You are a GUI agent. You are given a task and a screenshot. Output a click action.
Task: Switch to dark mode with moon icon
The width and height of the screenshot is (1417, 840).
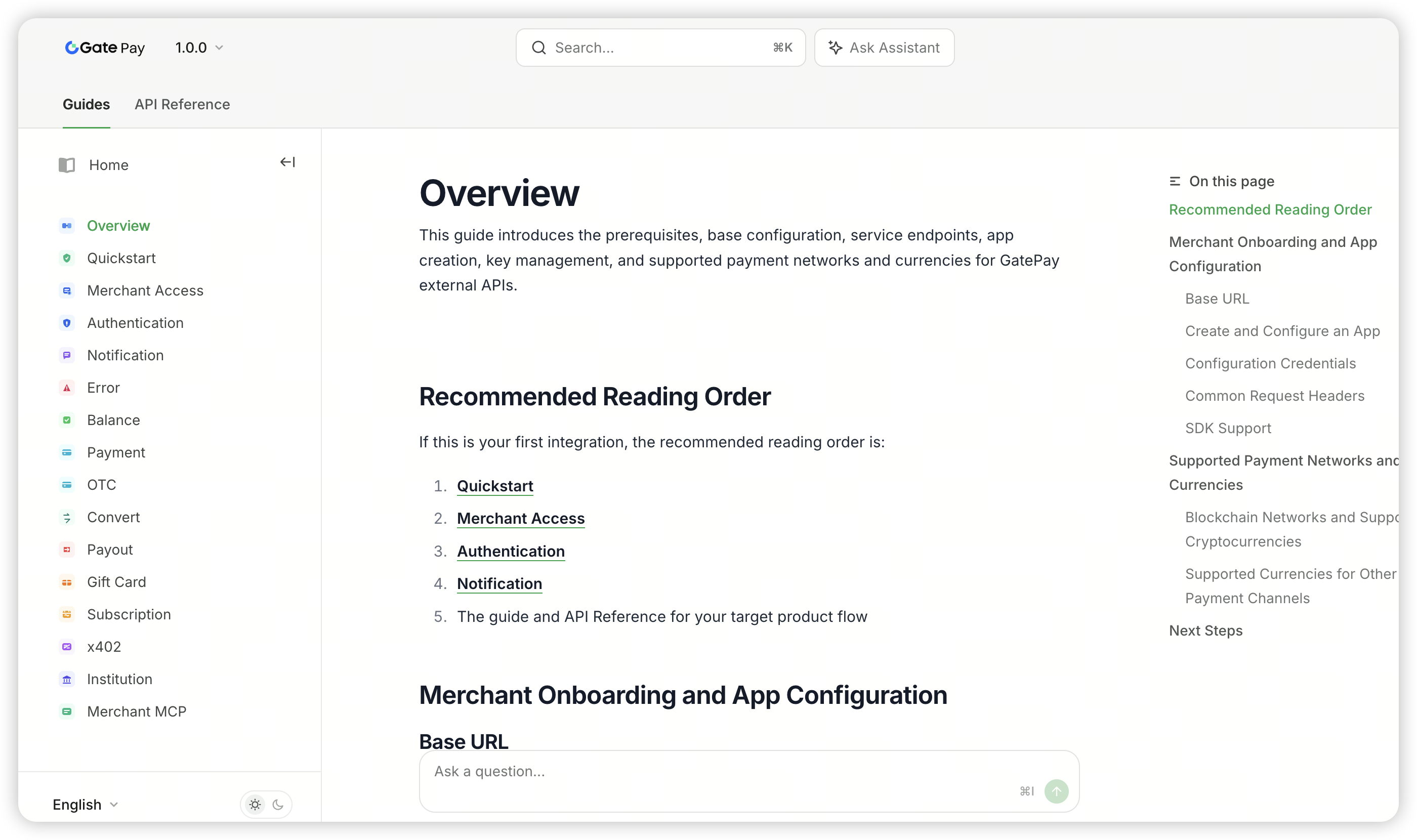pyautogui.click(x=278, y=805)
